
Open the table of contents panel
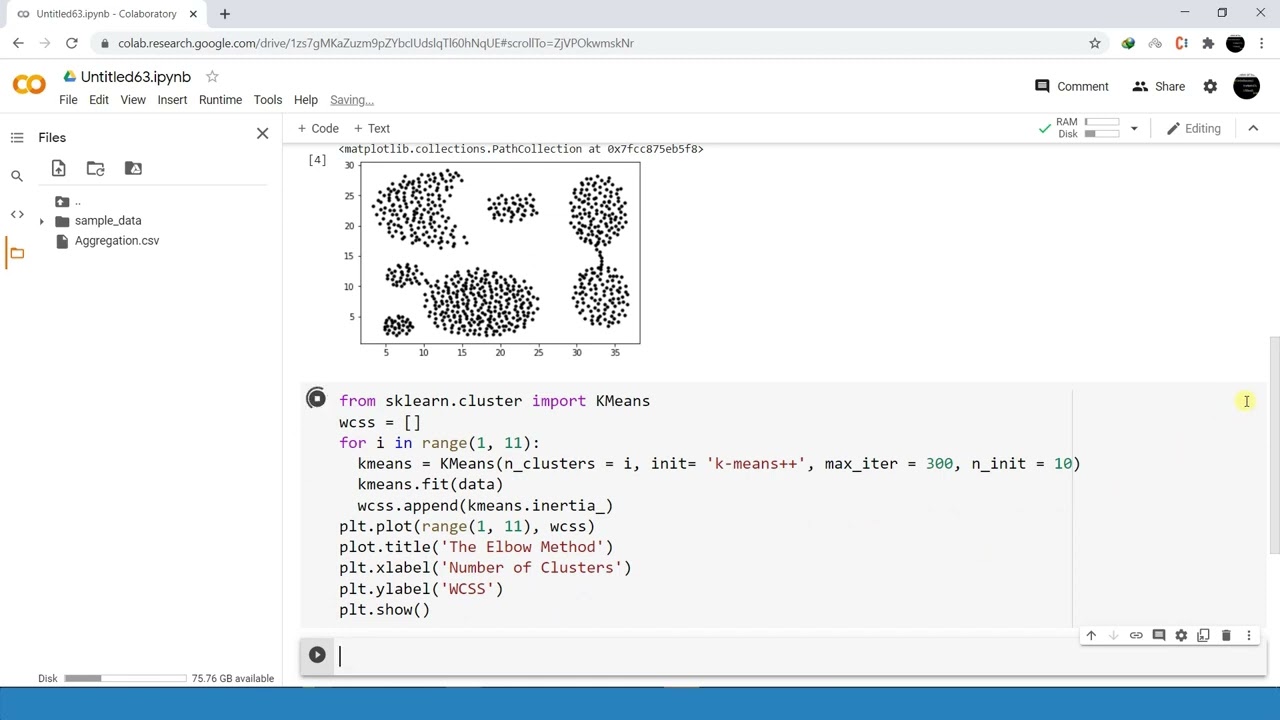tap(17, 137)
